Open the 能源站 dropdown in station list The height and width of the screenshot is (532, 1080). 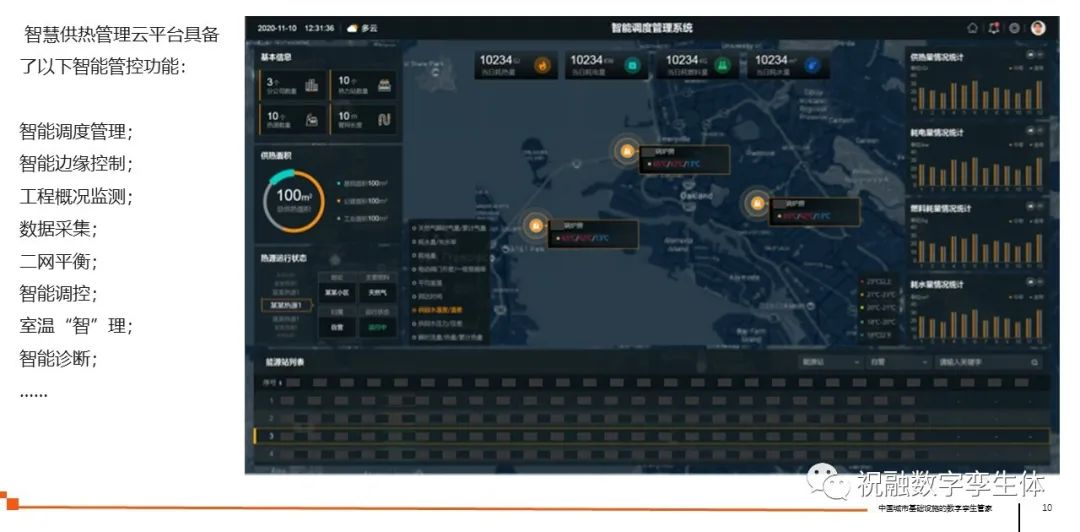click(829, 362)
